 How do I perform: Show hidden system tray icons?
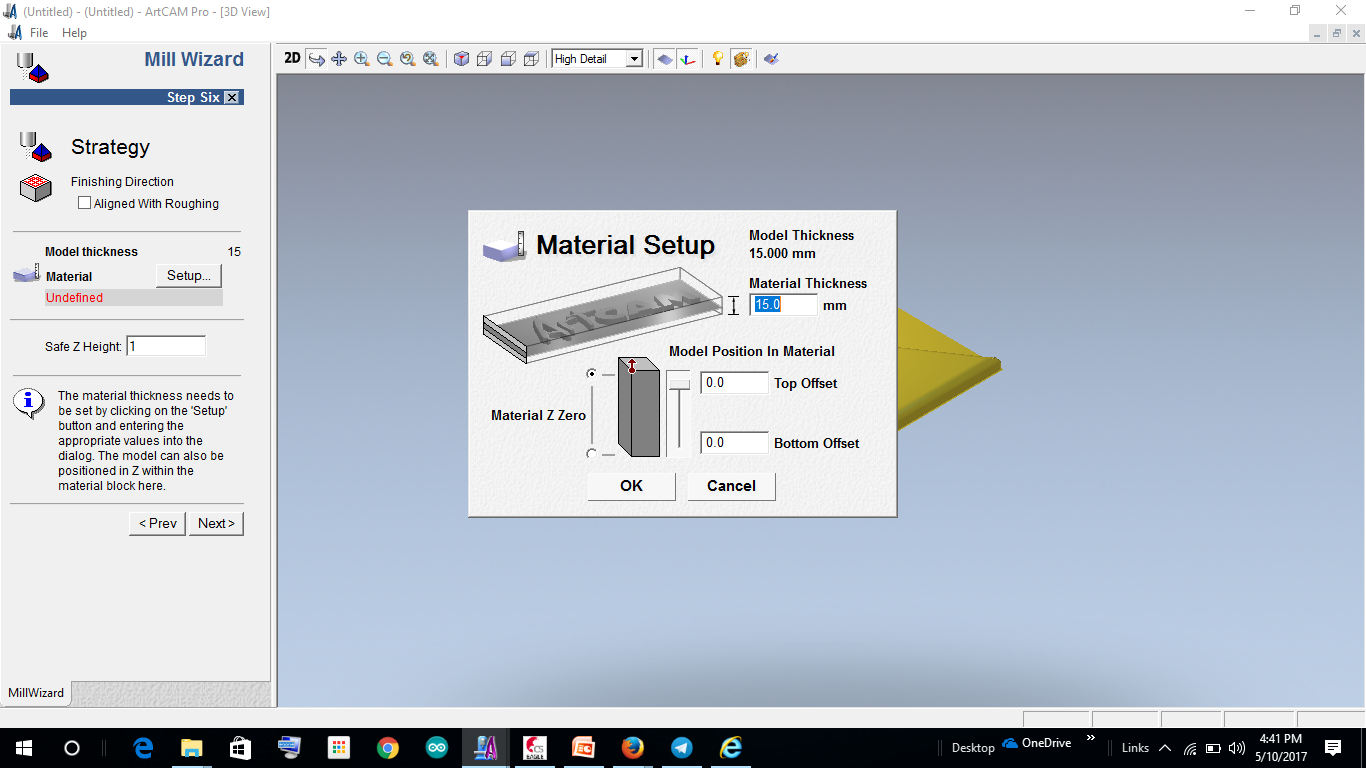tap(1164, 748)
